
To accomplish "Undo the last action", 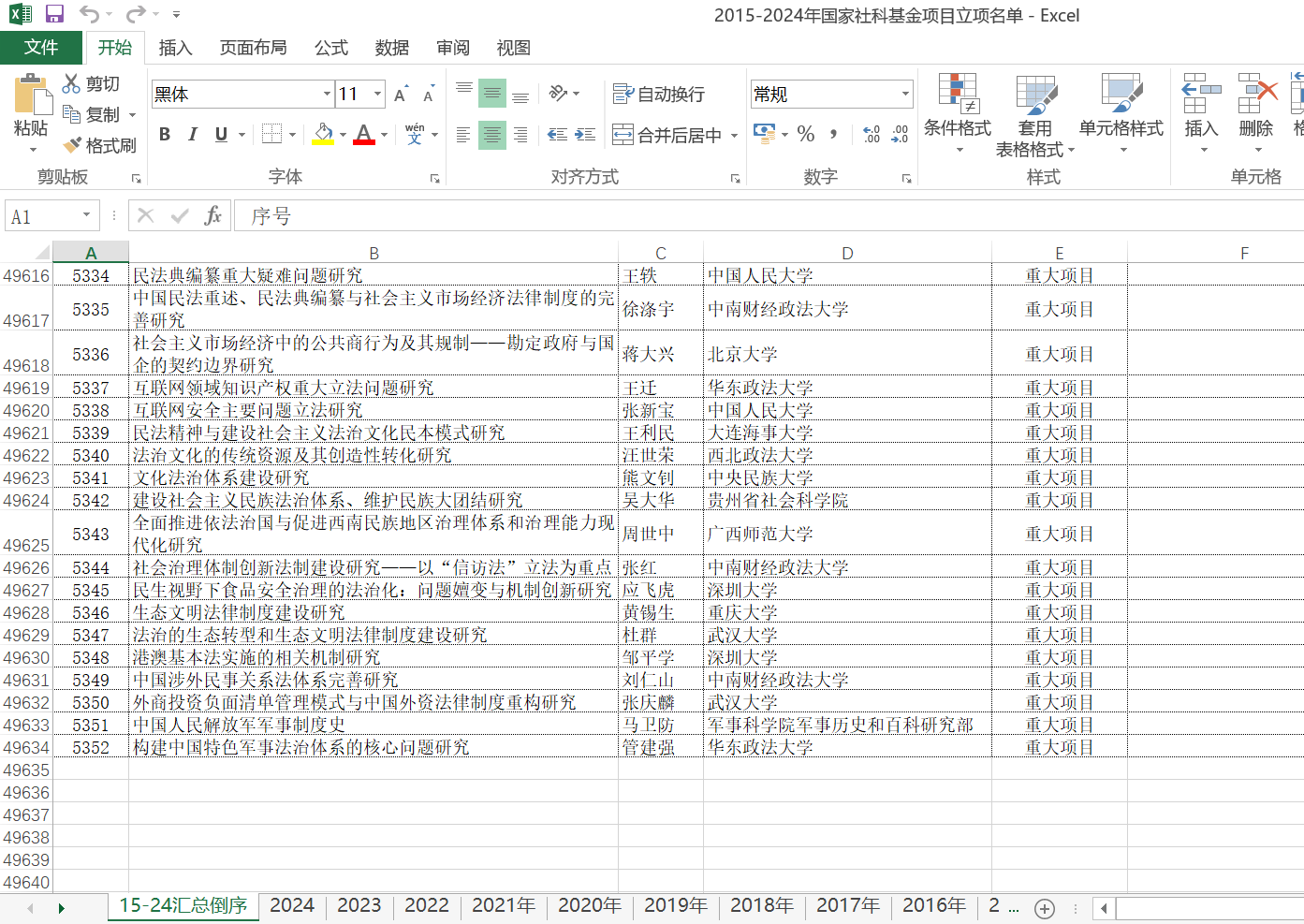I will coord(89,14).
